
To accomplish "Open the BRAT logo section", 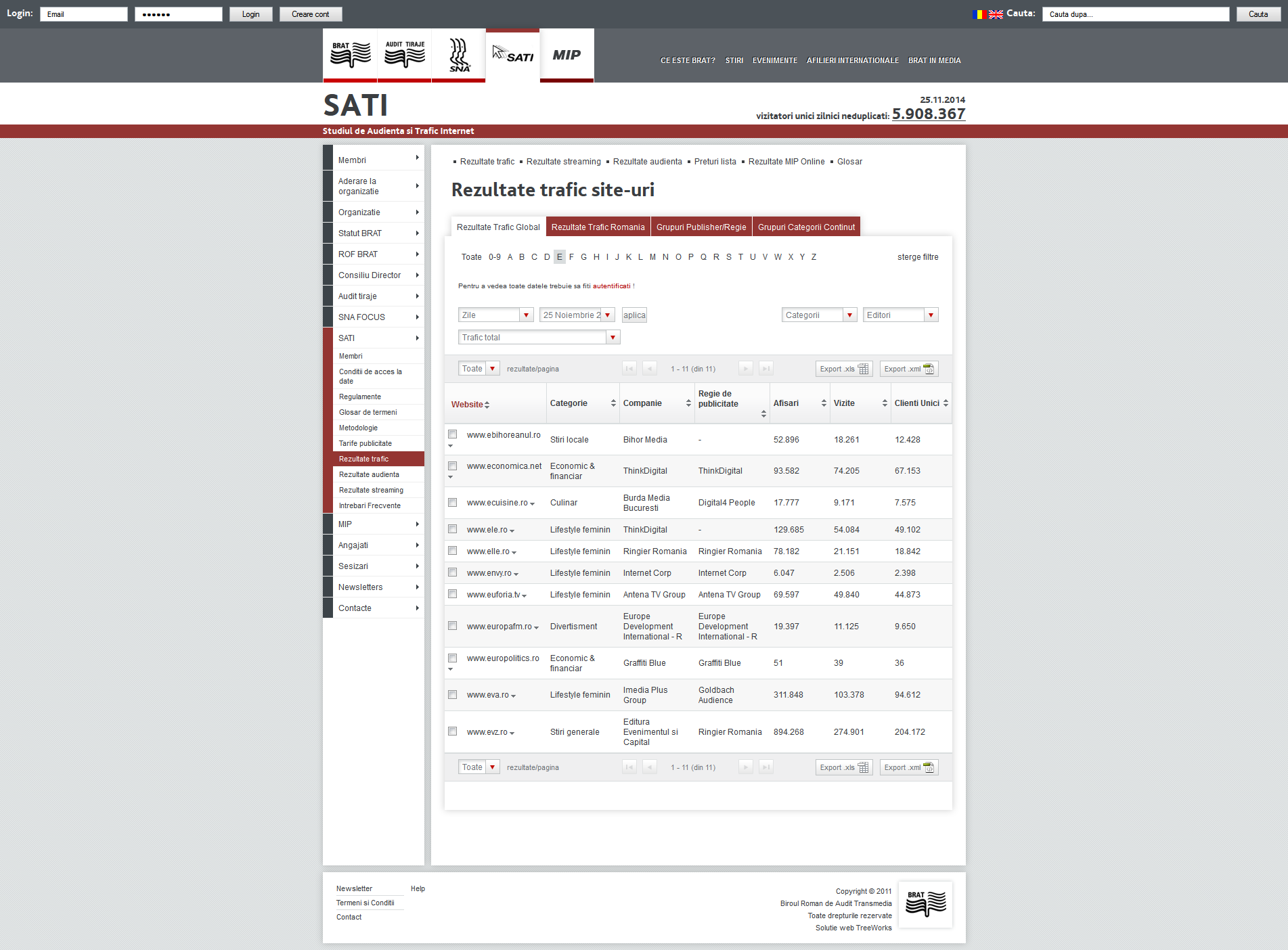I will [x=350, y=55].
